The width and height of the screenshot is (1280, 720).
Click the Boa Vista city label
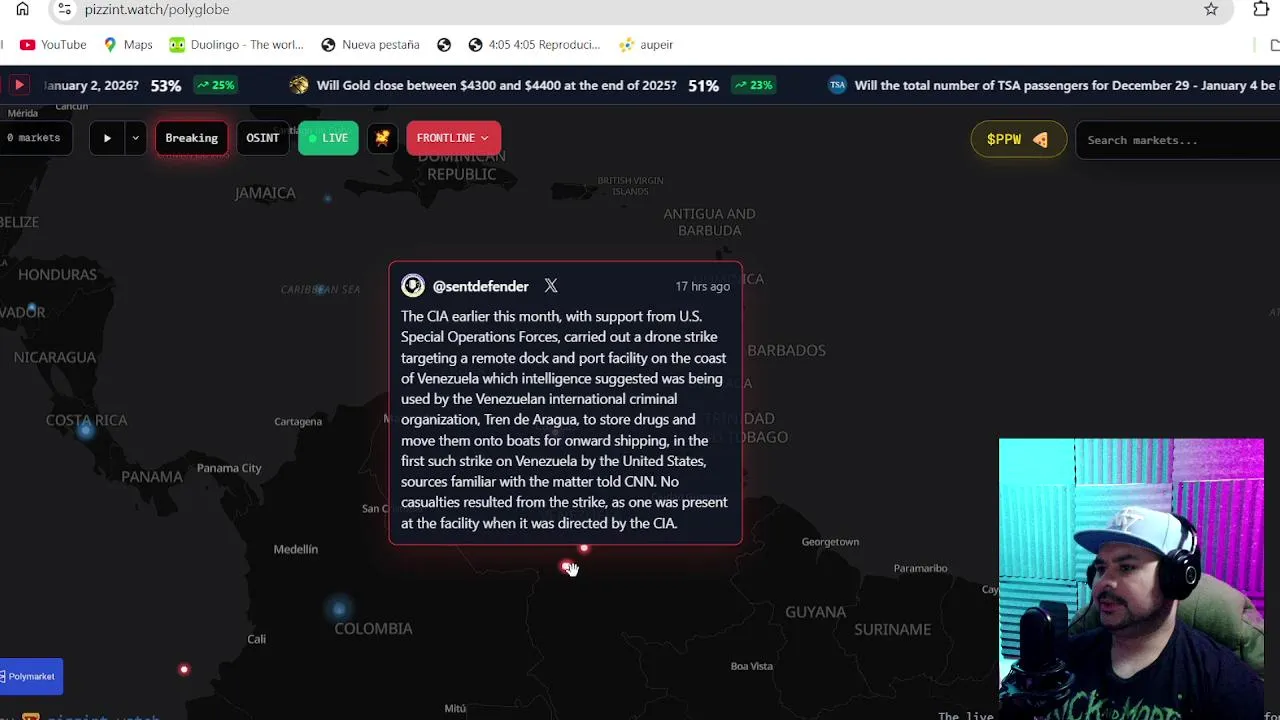point(752,666)
